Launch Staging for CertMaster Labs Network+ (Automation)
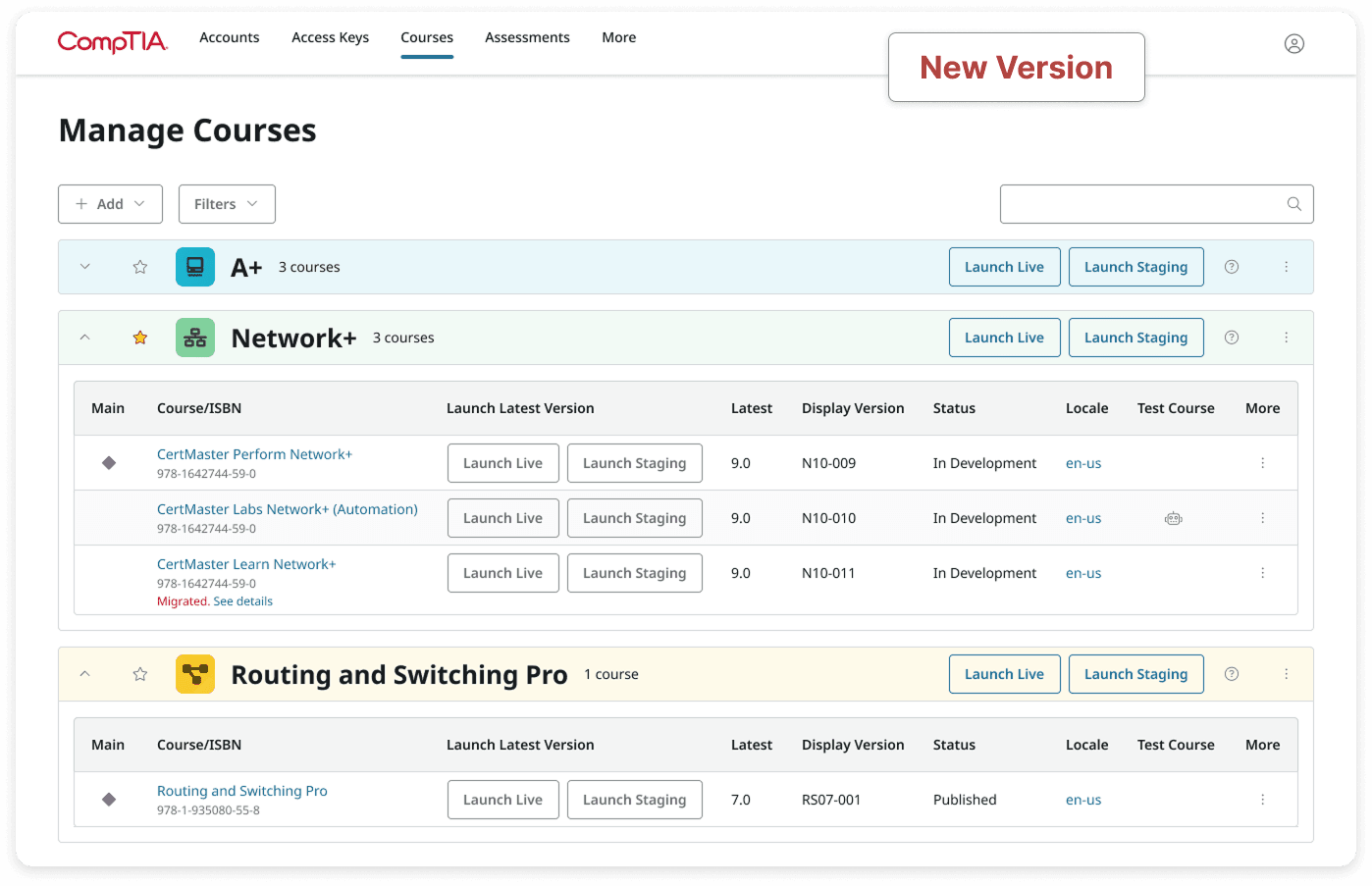 point(635,518)
